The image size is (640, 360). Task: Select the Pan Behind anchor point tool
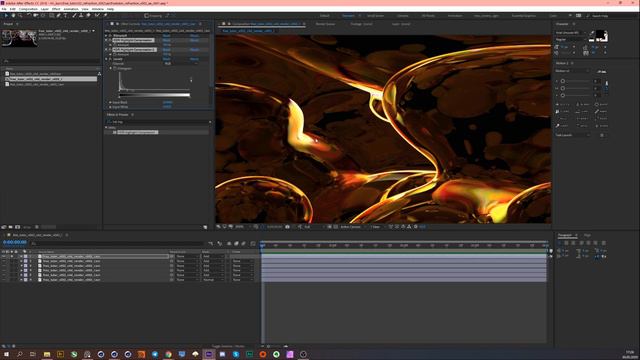point(43,16)
